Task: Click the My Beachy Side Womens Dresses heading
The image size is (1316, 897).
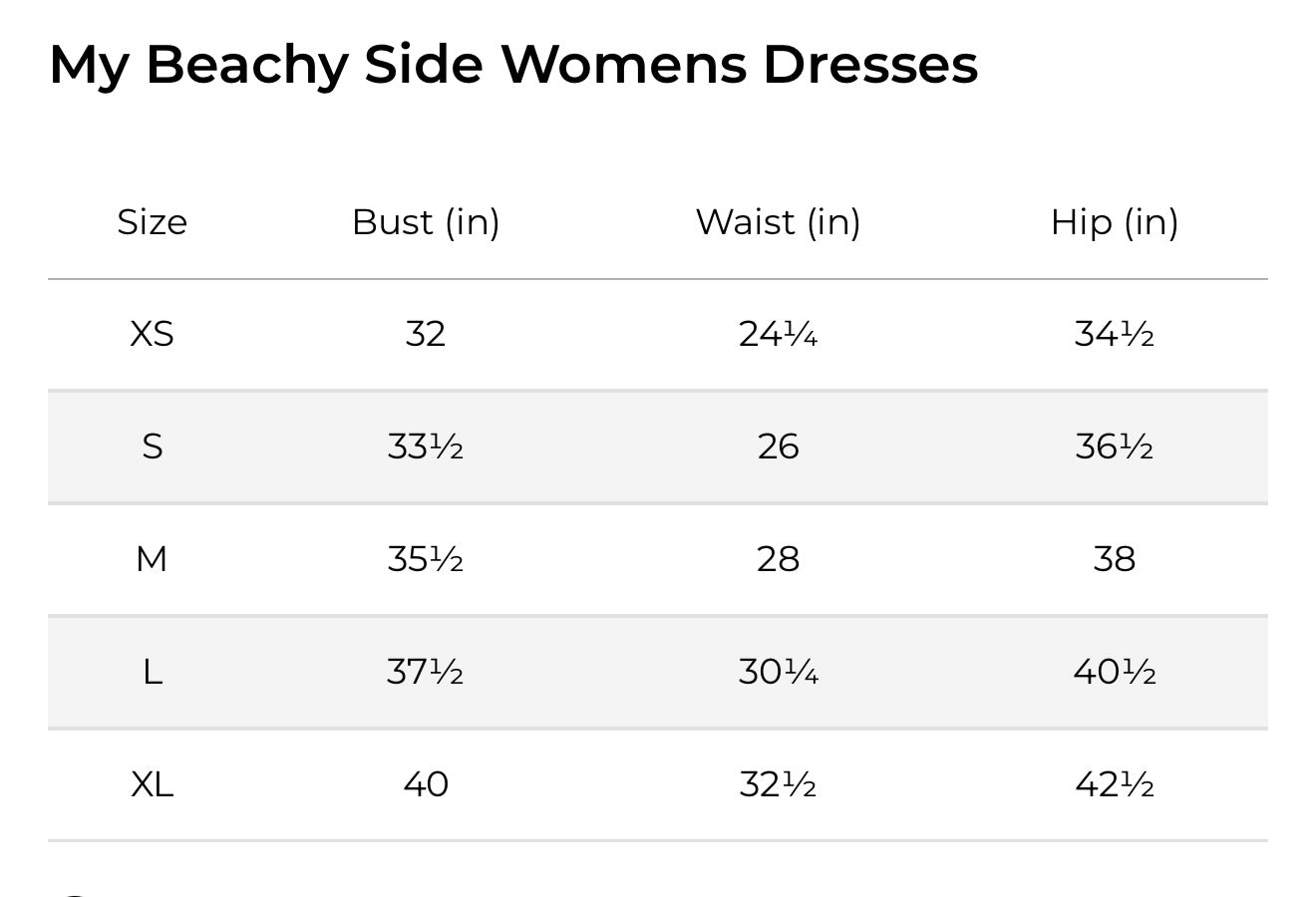Action: 513,66
